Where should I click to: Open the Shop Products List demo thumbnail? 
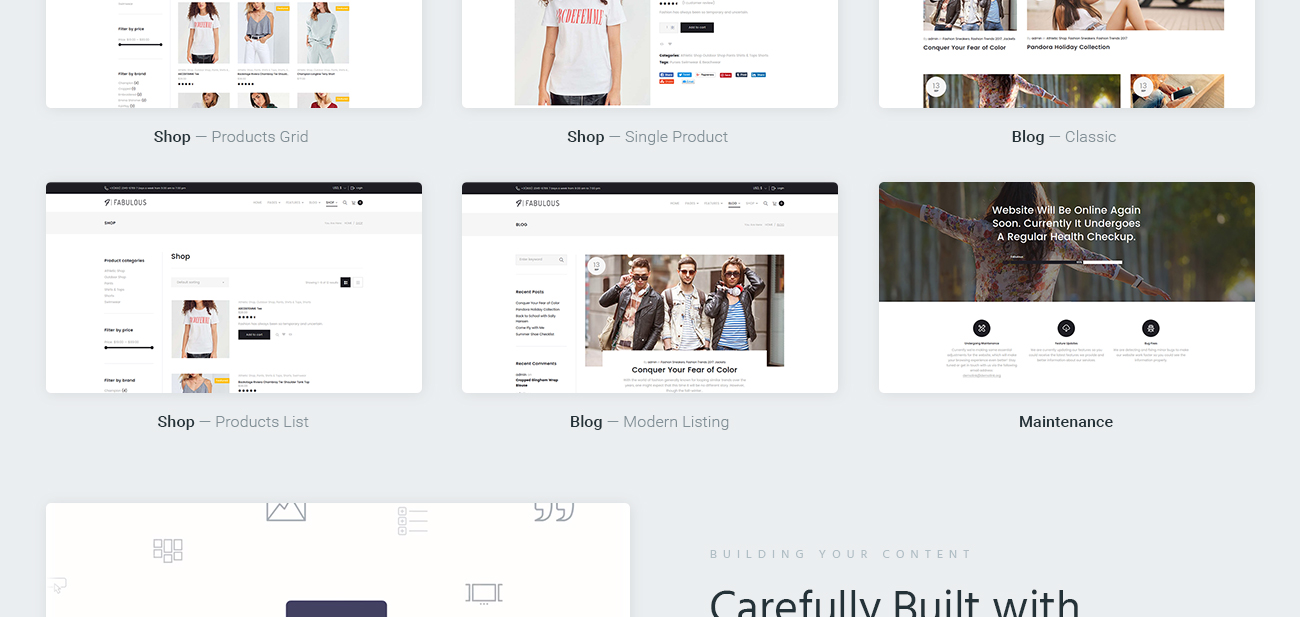tap(234, 288)
